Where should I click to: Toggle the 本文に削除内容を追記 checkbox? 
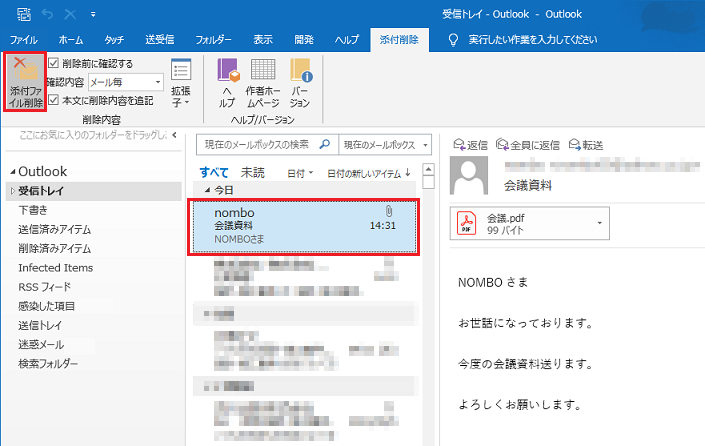(x=54, y=100)
